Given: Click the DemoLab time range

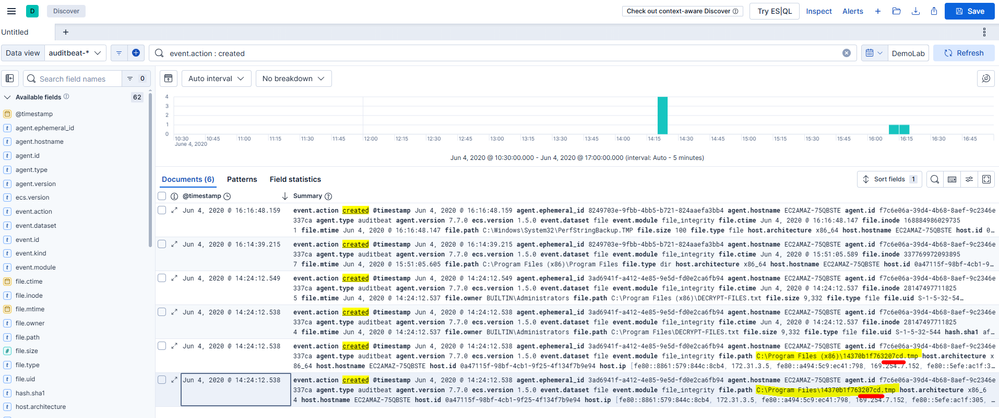Looking at the screenshot, I should point(908,54).
